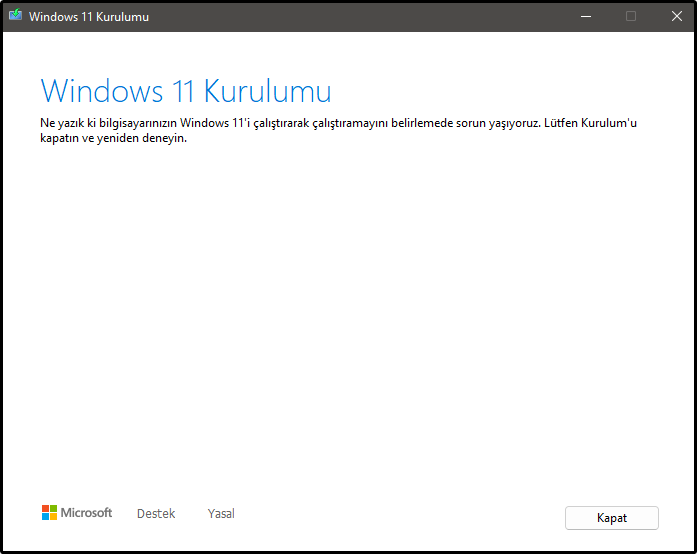
Task: Click the blue Windows 11 Kurulumu heading
Action: coord(186,91)
